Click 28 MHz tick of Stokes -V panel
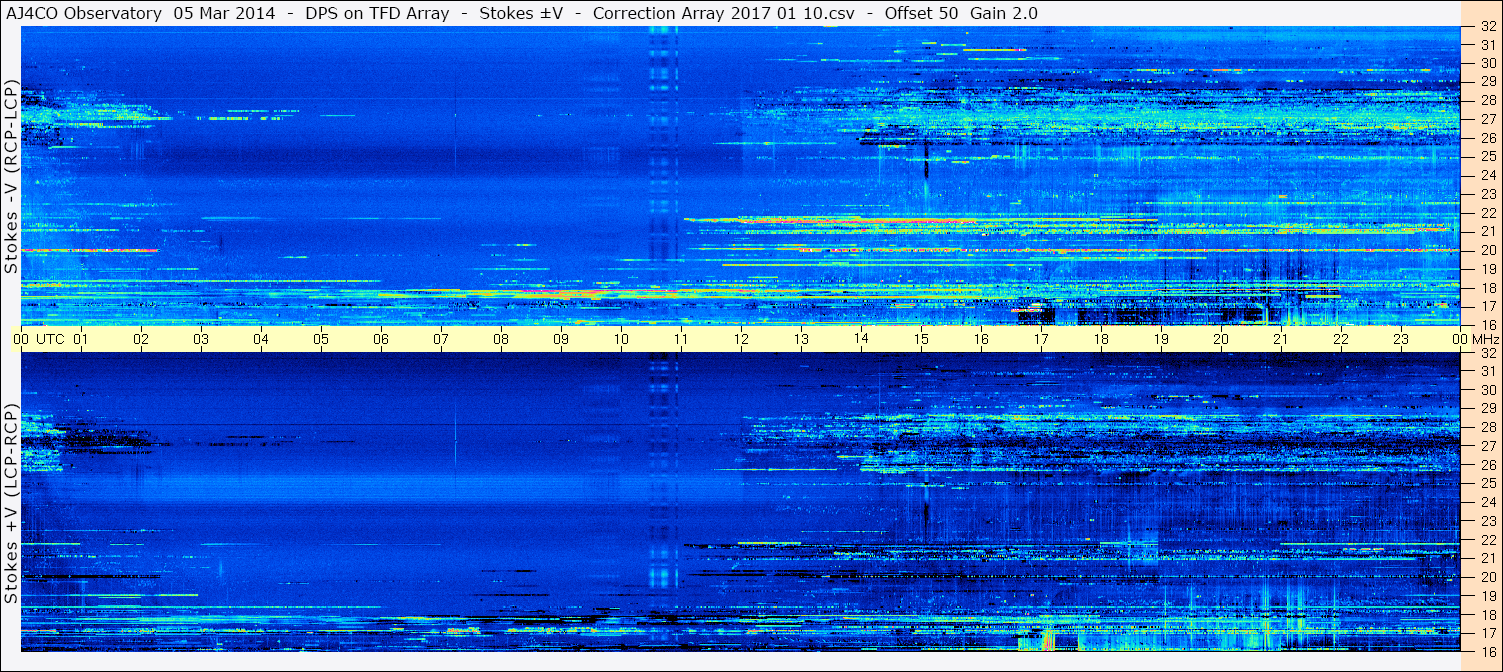This screenshot has width=1503, height=672. (1487, 100)
